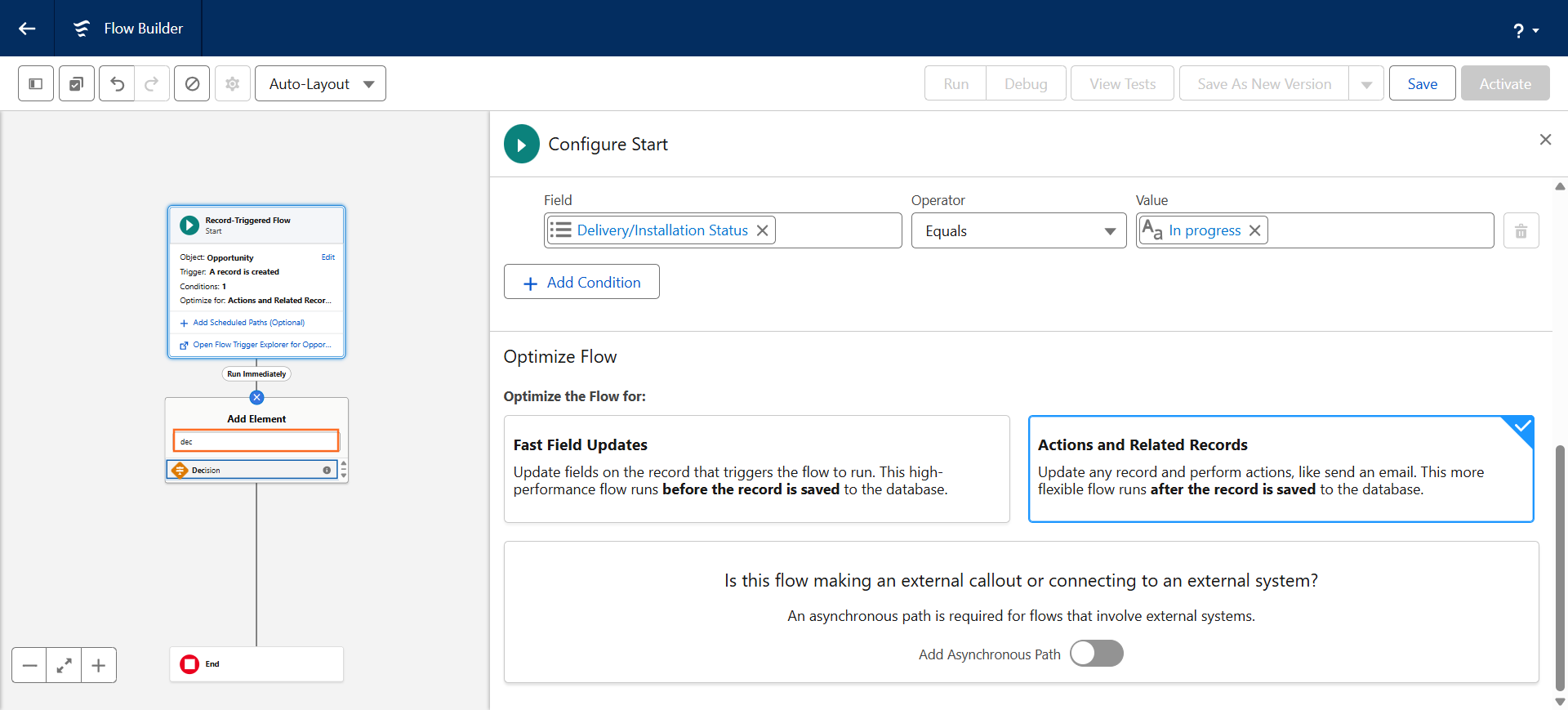Redo the last change
The image size is (1568, 710).
[152, 83]
